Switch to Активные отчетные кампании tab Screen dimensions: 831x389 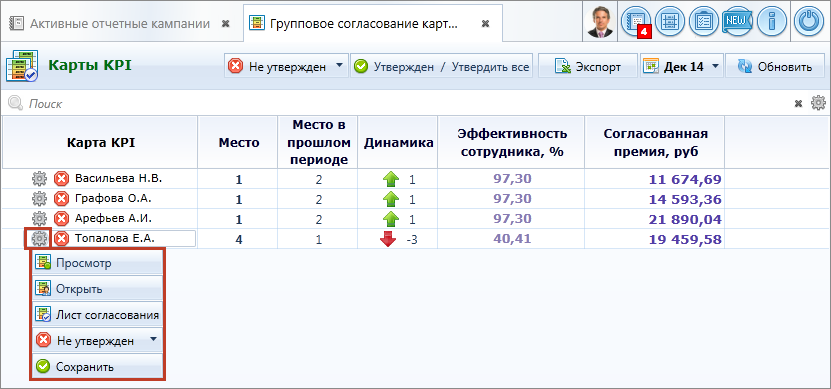click(x=120, y=24)
